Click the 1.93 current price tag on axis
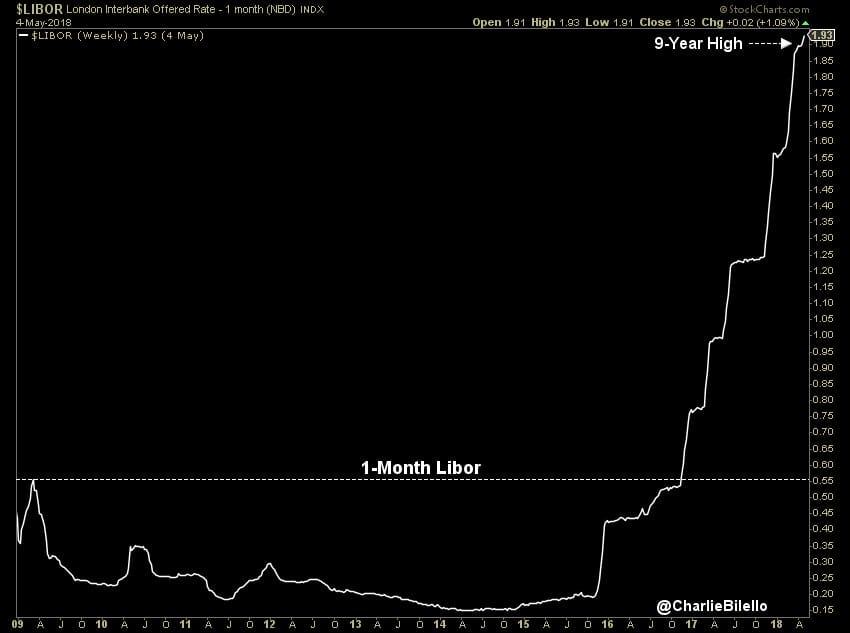 [822, 35]
